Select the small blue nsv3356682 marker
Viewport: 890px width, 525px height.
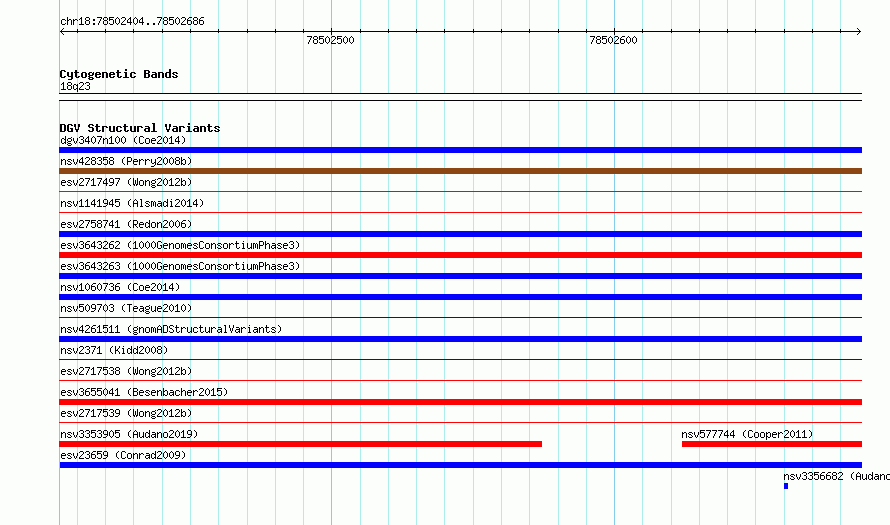point(786,486)
